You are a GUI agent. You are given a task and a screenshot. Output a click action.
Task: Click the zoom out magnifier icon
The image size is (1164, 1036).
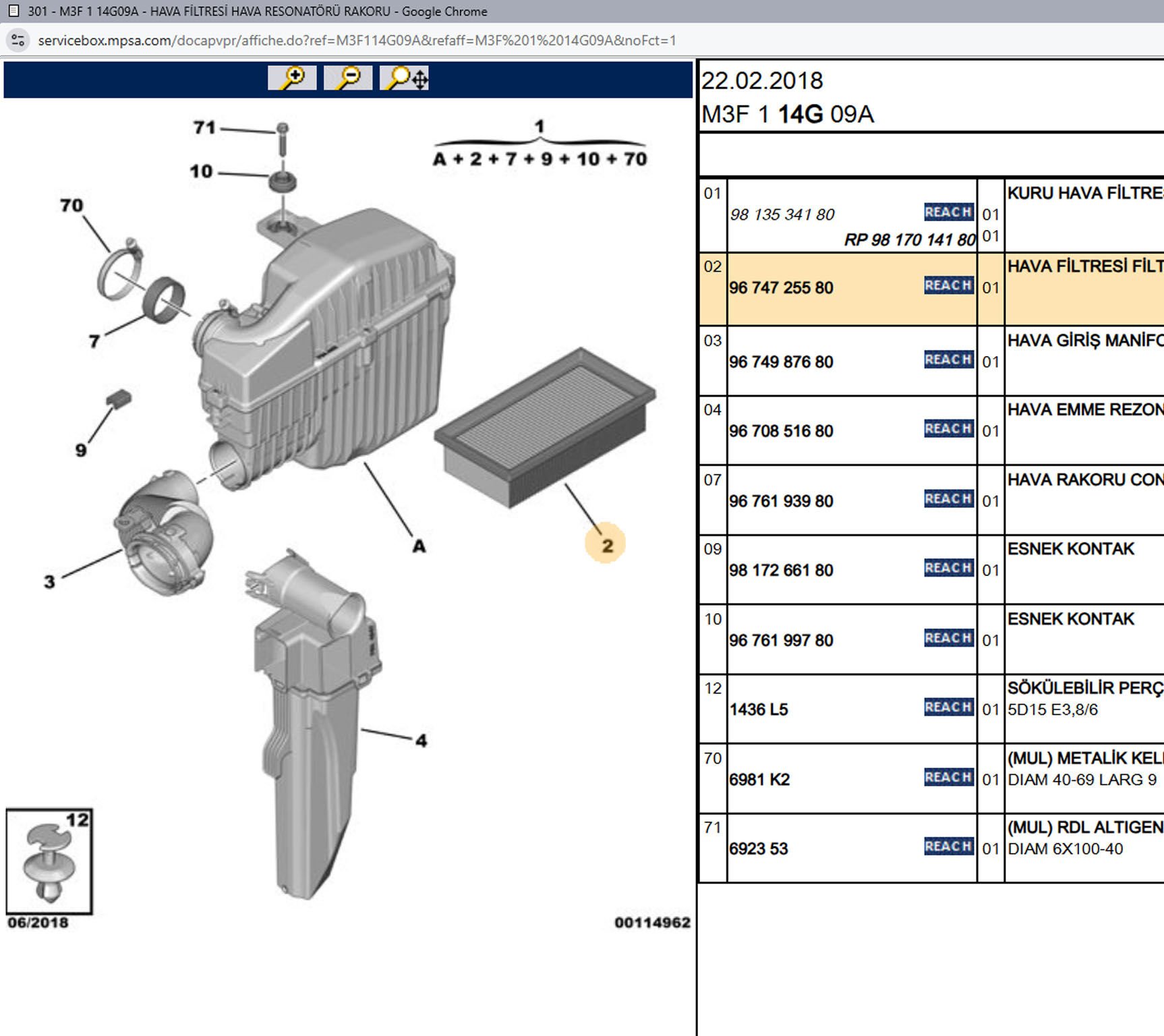pos(348,78)
